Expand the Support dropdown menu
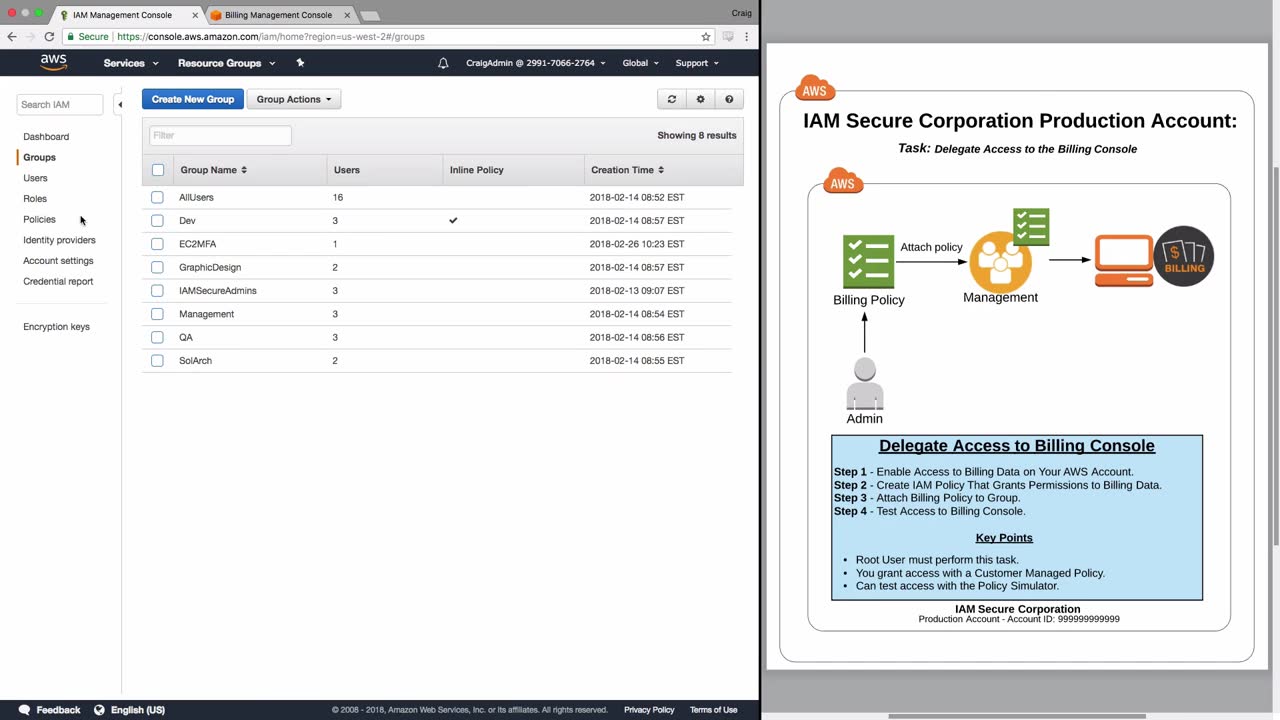The width and height of the screenshot is (1280, 720). click(697, 63)
